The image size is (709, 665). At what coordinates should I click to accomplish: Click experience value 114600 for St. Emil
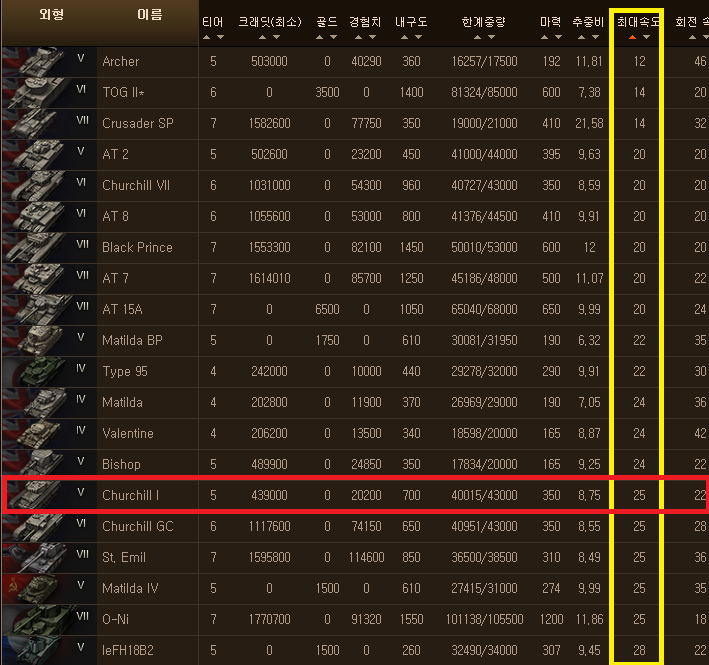pyautogui.click(x=366, y=557)
